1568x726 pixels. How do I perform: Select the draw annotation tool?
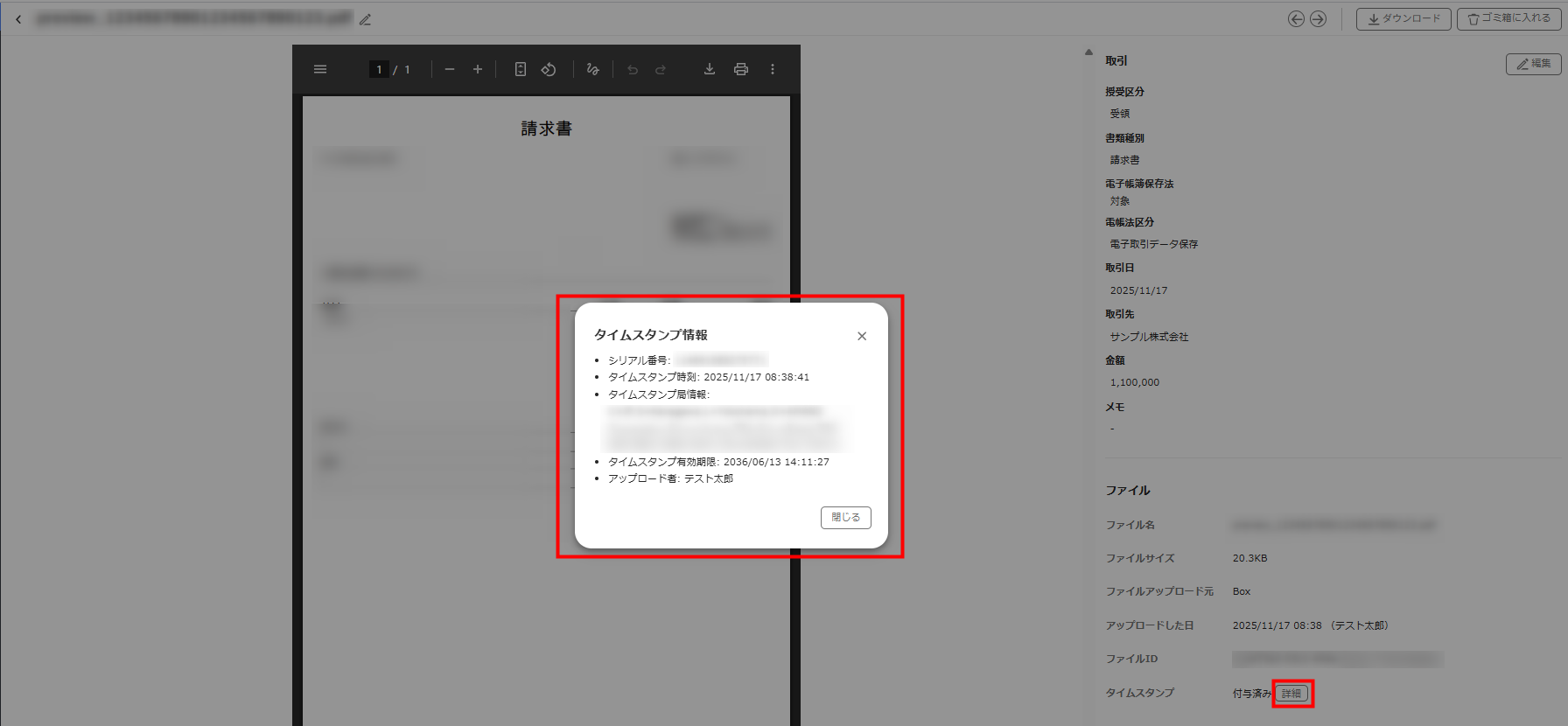pos(592,69)
